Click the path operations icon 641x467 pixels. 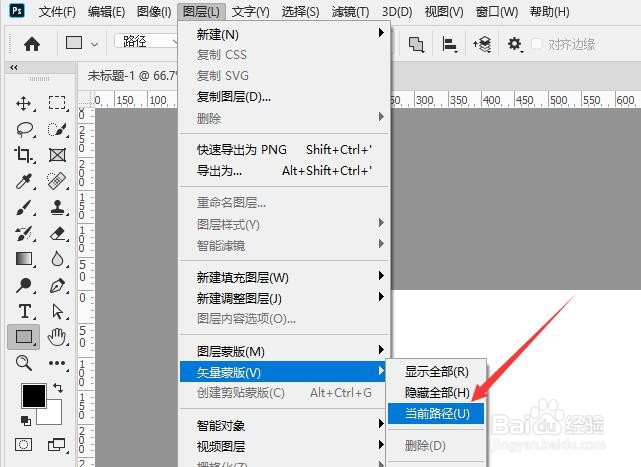coord(416,44)
